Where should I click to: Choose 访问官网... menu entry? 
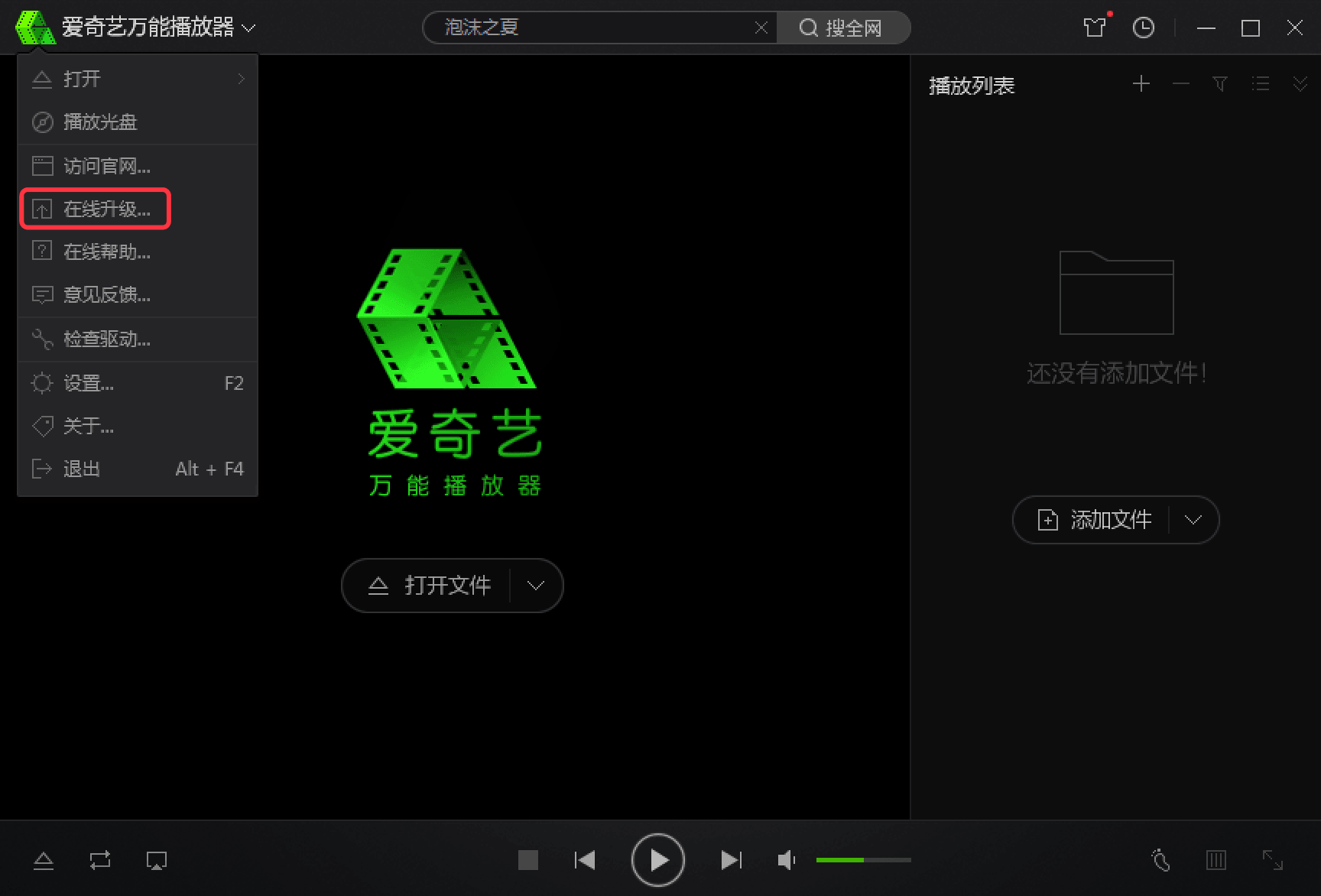[x=138, y=166]
